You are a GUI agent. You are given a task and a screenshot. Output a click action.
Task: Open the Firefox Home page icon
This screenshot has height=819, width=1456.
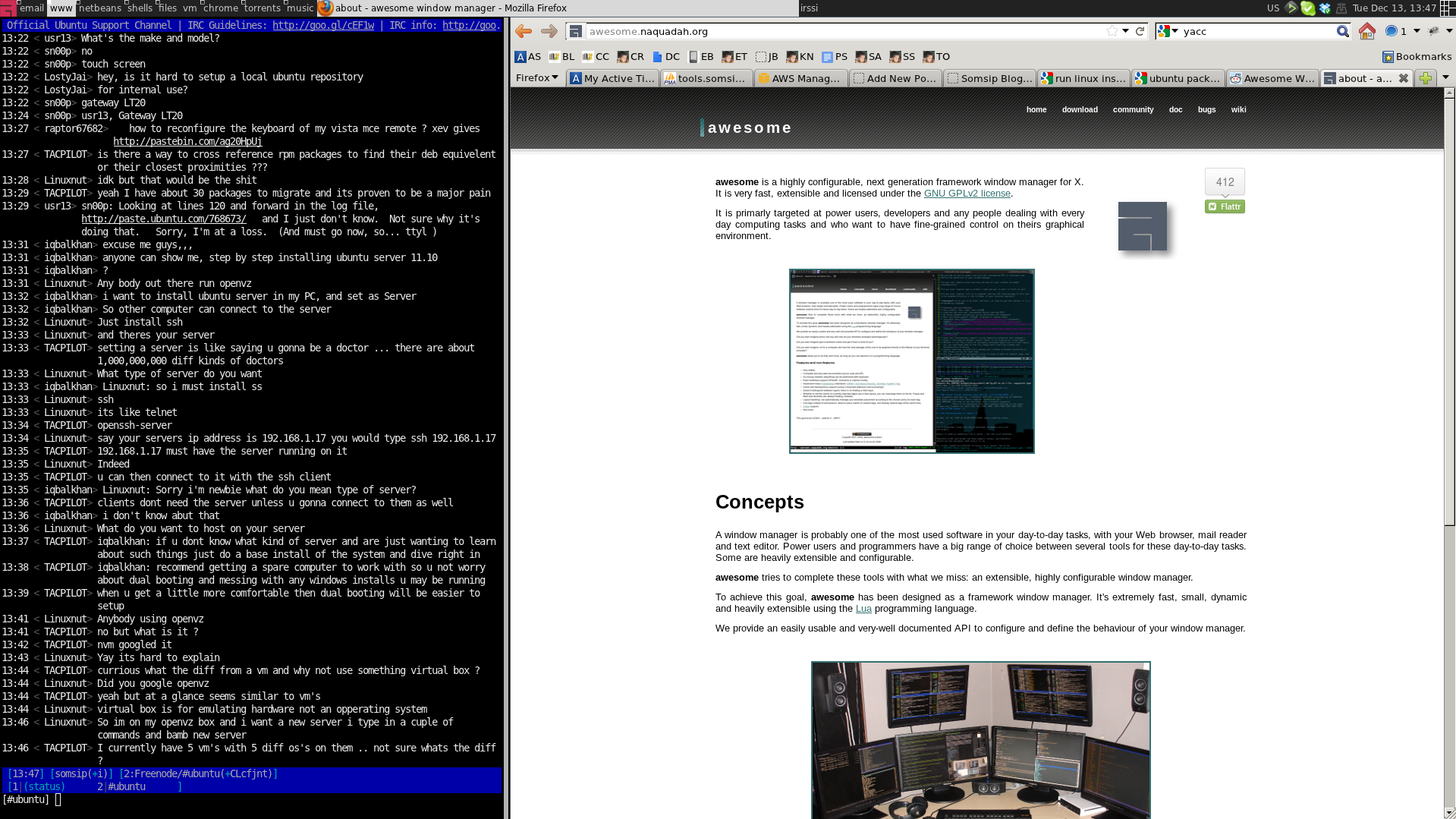[x=1367, y=31]
